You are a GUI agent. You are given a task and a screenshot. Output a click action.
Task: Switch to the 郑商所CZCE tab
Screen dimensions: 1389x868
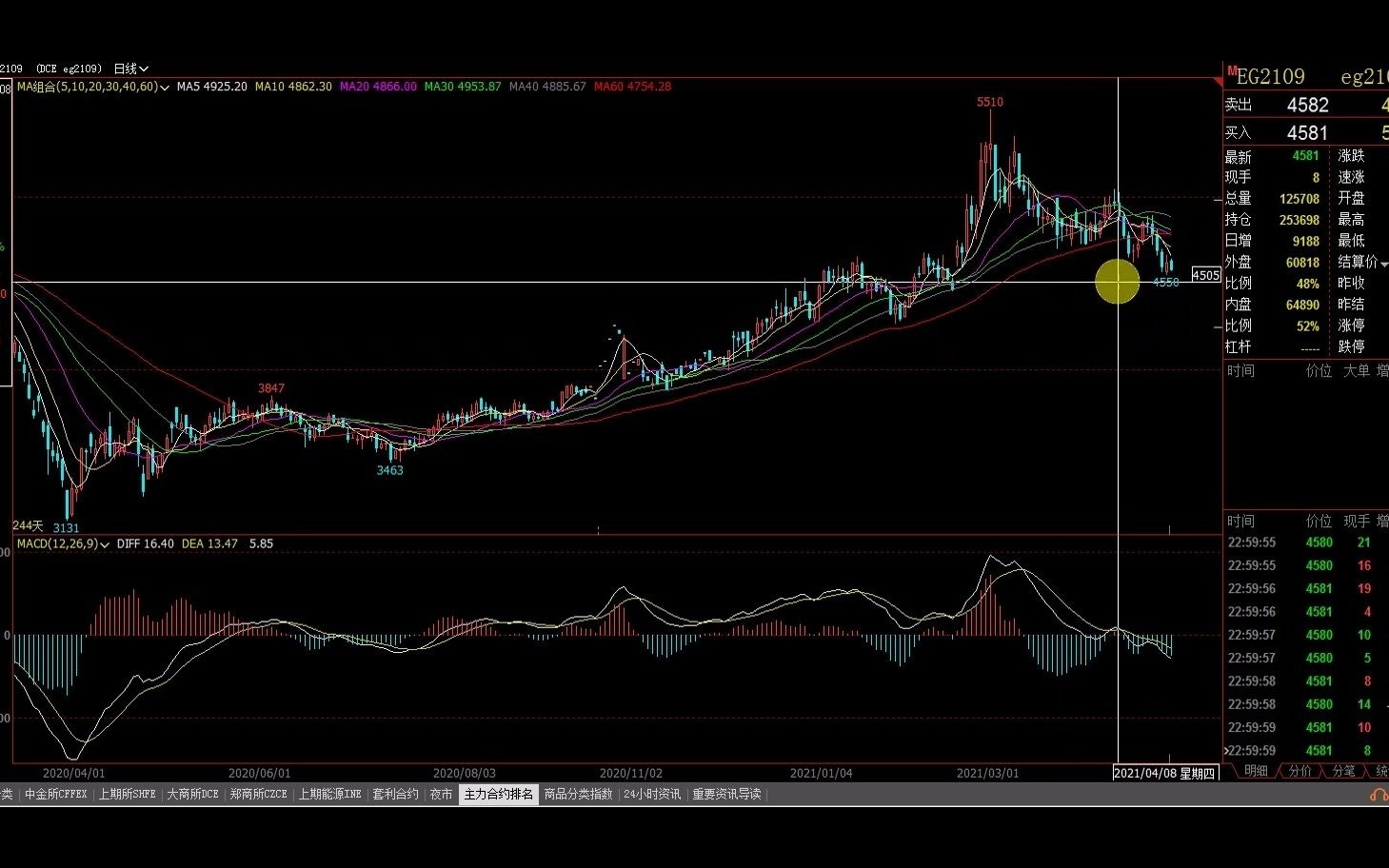258,794
